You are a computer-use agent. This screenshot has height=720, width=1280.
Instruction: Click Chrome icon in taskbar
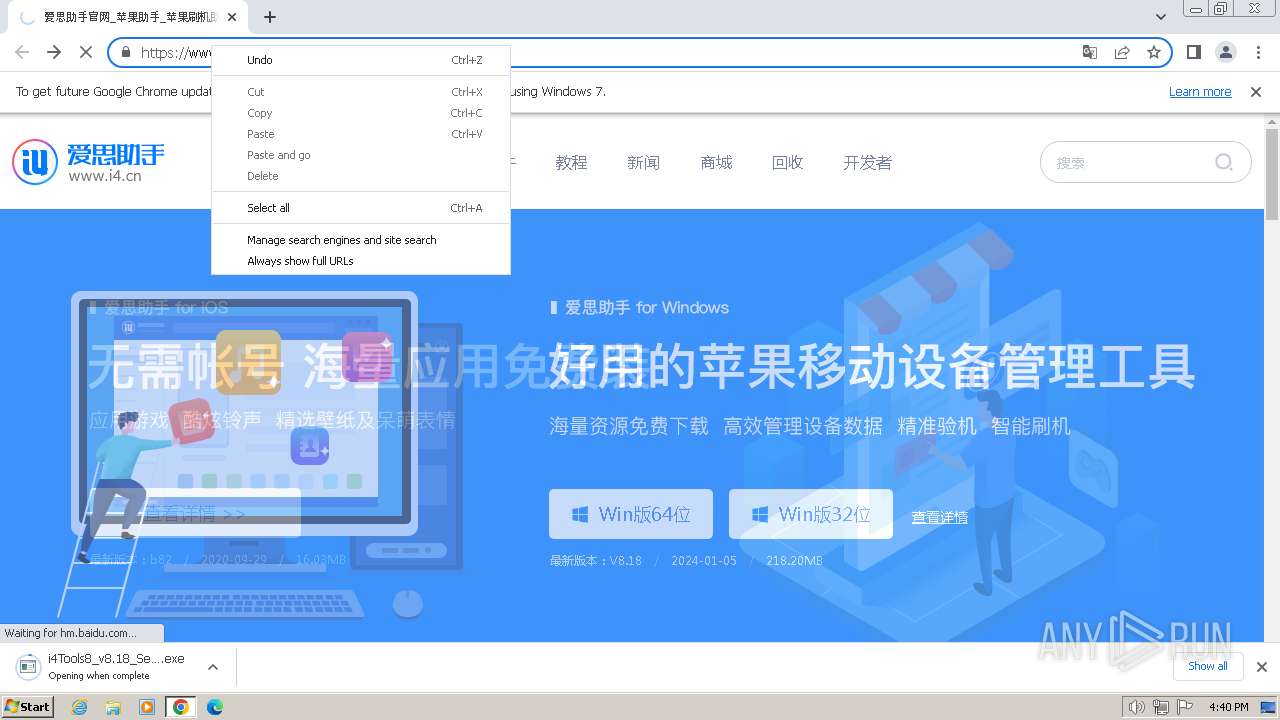[x=180, y=707]
